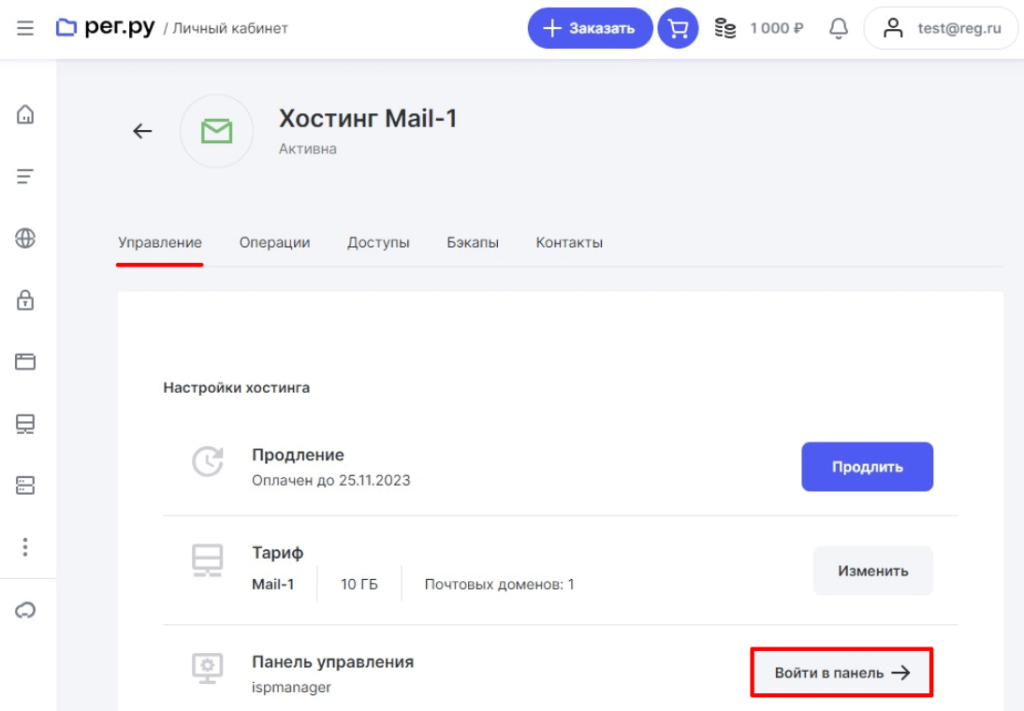The width and height of the screenshot is (1024, 711).
Task: Switch to the Доступы tab
Action: coord(378,243)
